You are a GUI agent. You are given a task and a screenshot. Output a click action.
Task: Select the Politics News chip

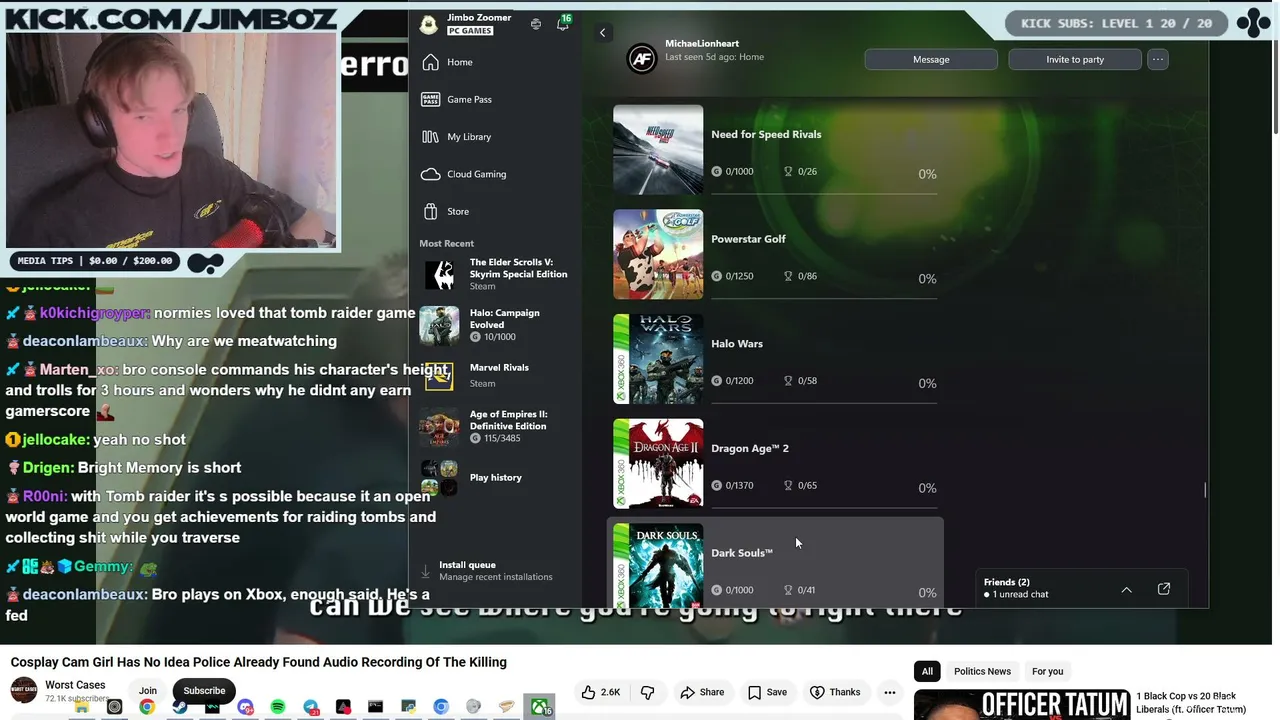pos(982,671)
